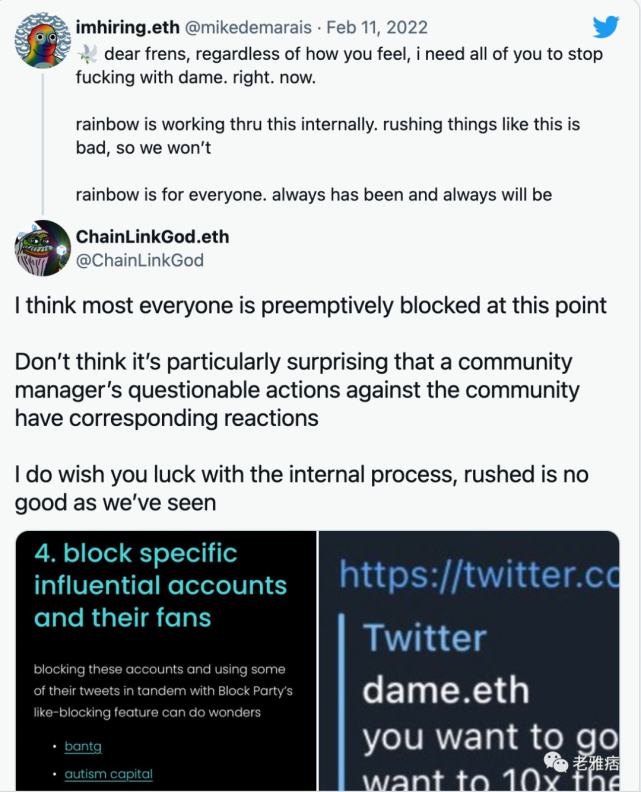Click the https://twitter.co URL text
The width and height of the screenshot is (641, 792).
pyautogui.click(x=479, y=574)
